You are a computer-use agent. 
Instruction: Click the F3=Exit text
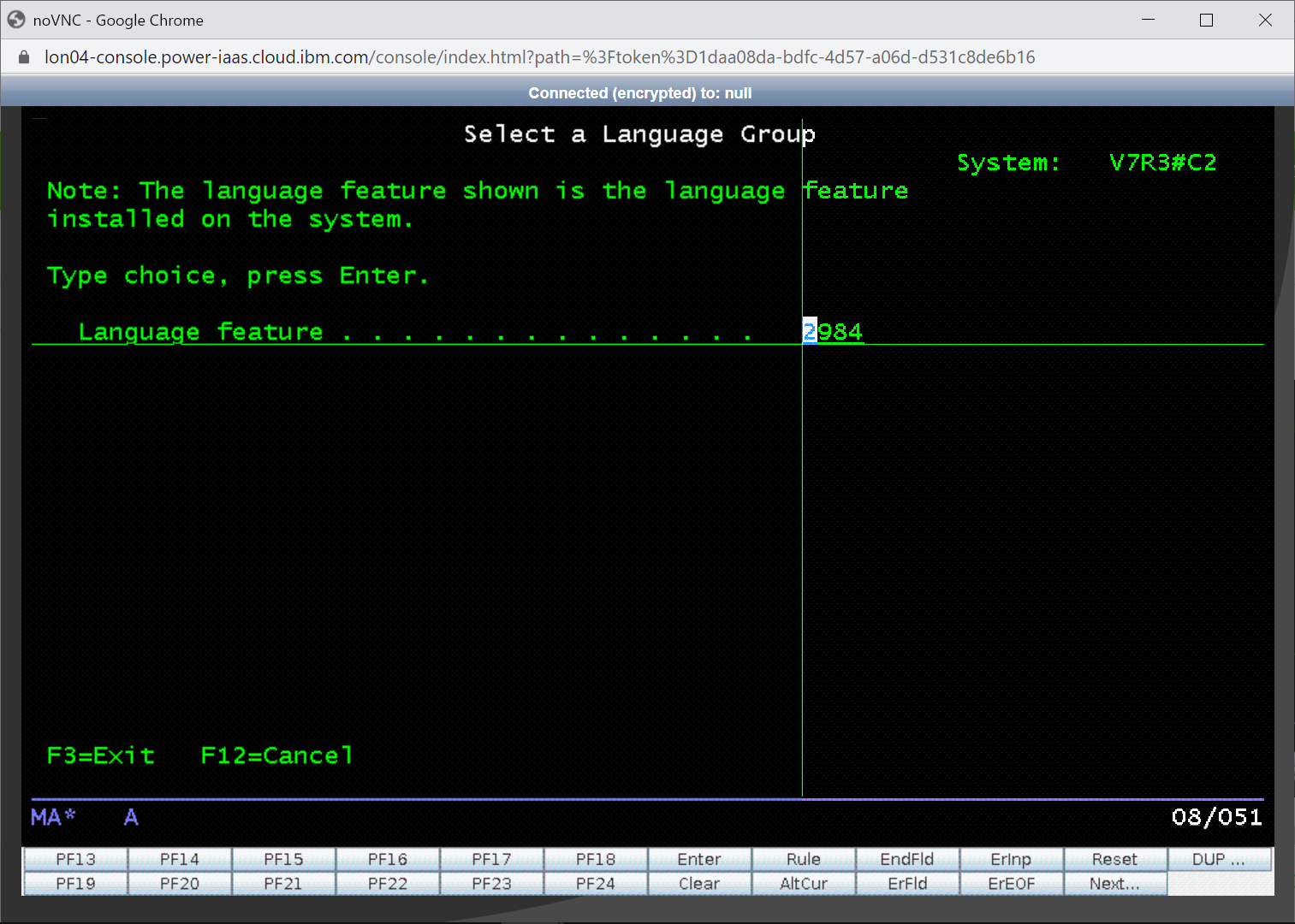[x=101, y=755]
